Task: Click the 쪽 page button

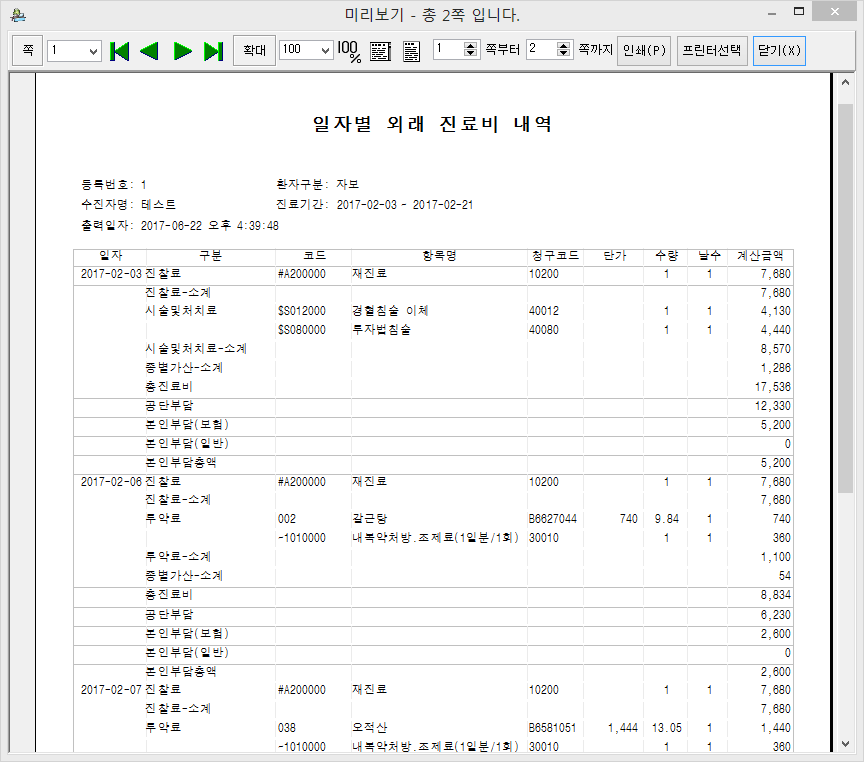Action: point(27,50)
